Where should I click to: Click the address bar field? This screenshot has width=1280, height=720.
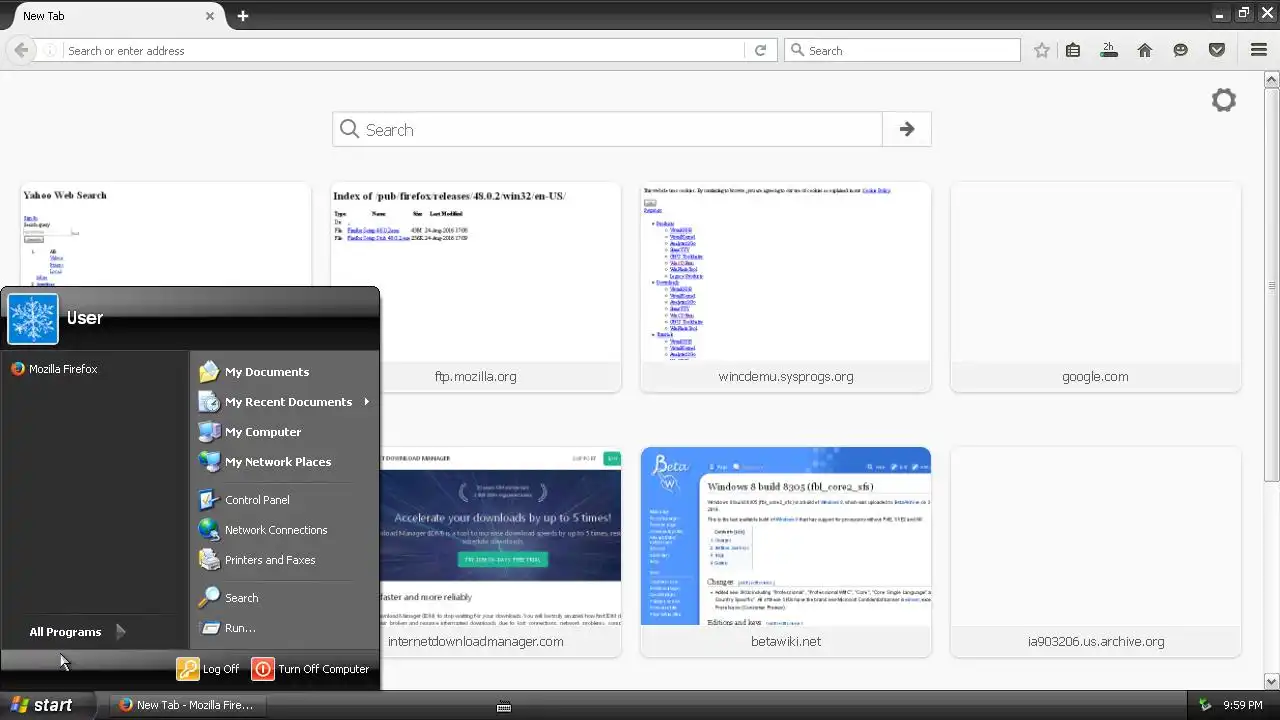tap(403, 50)
